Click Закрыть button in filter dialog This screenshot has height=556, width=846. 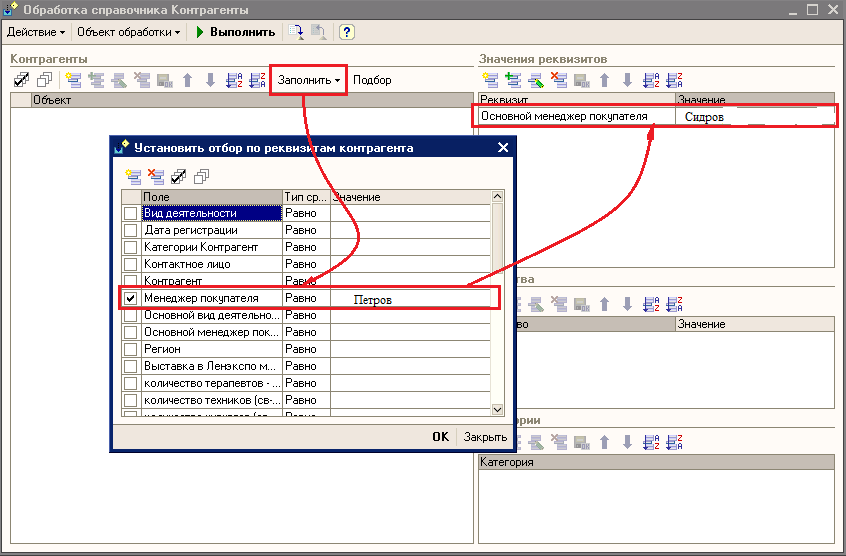(485, 437)
